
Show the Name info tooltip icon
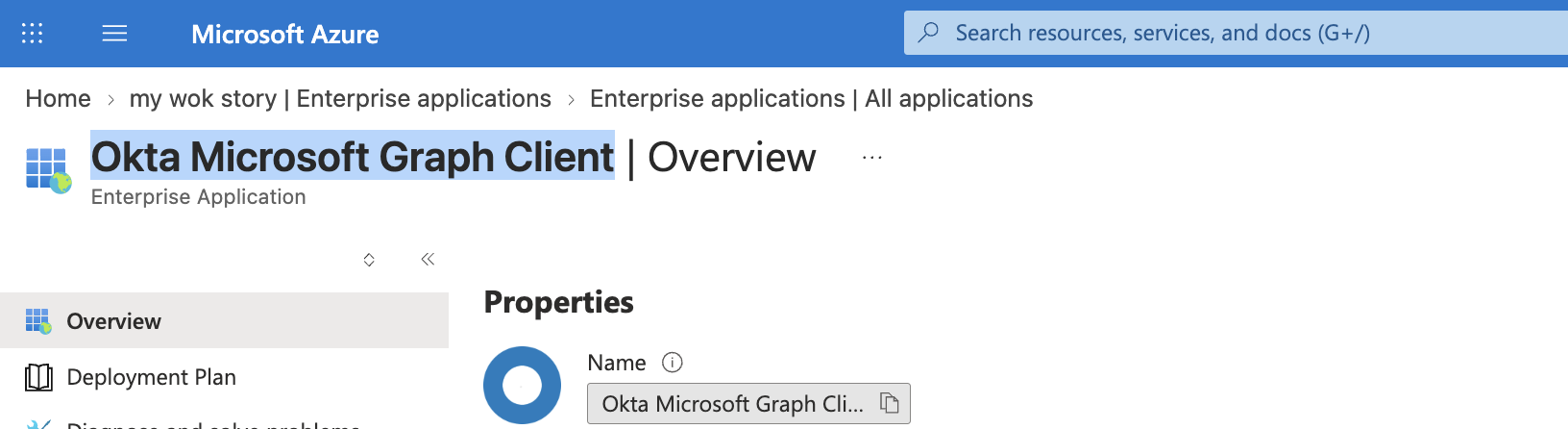point(673,363)
